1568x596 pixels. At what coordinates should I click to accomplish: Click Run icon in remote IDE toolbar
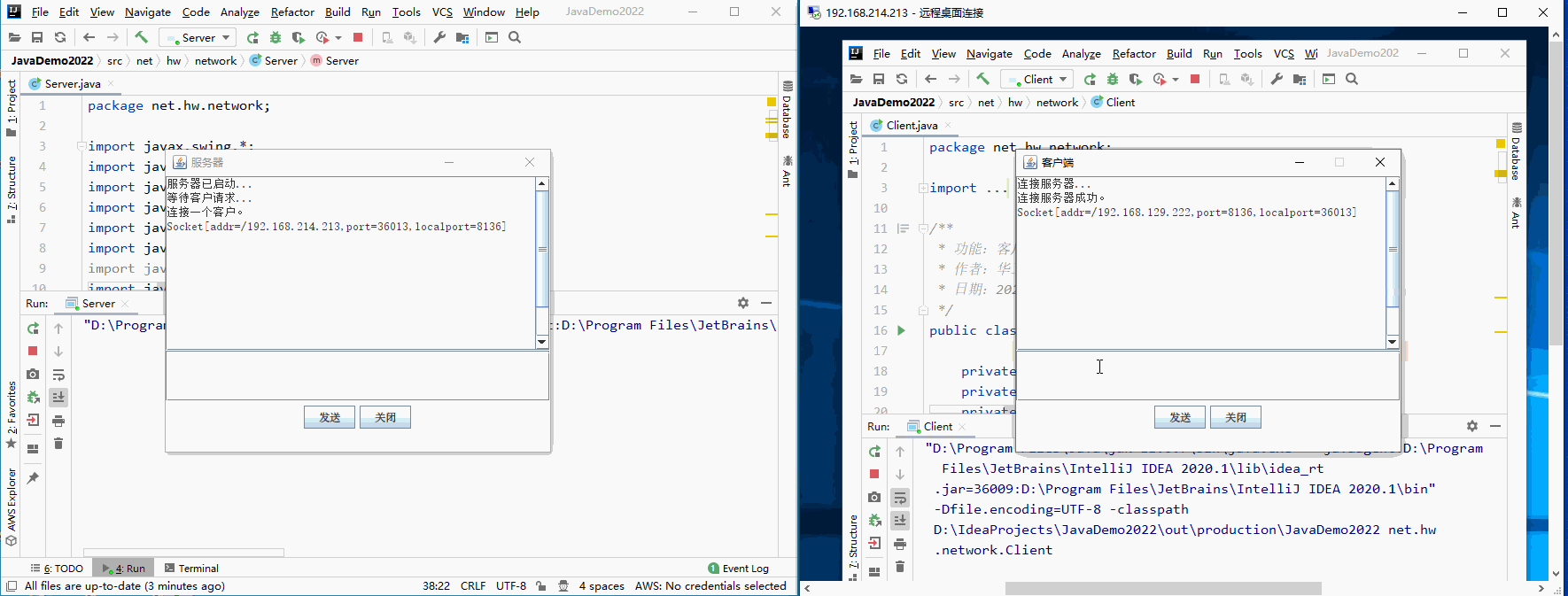pyautogui.click(x=1090, y=79)
